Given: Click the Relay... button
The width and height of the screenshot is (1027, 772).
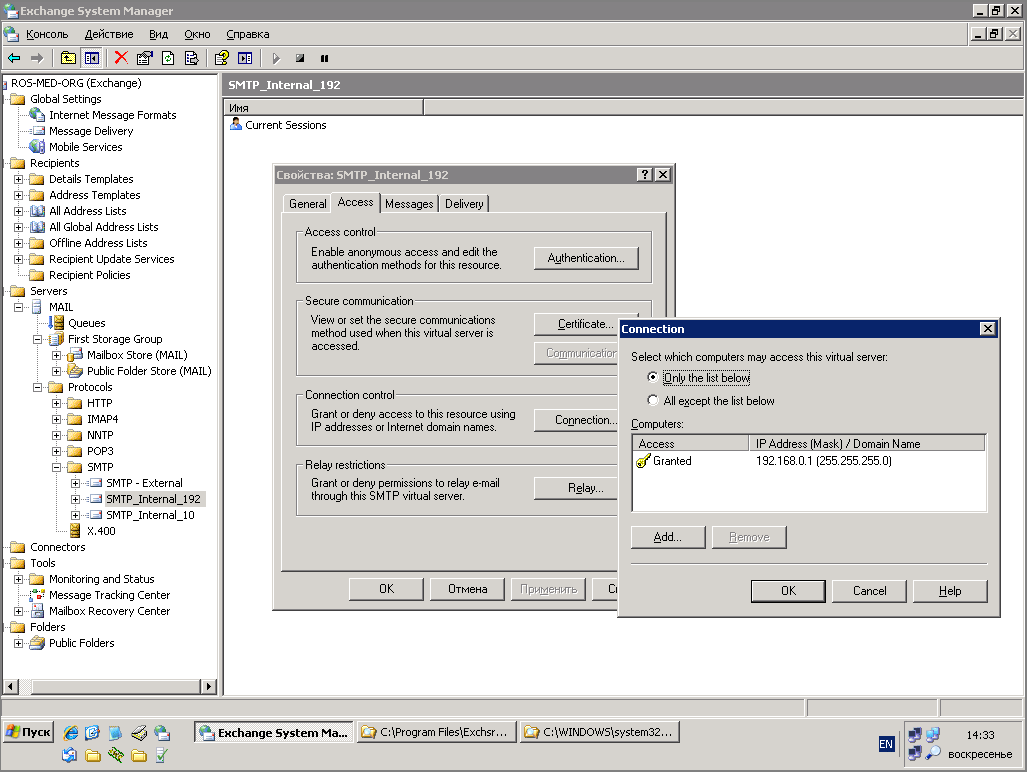Looking at the screenshot, I should (x=576, y=488).
